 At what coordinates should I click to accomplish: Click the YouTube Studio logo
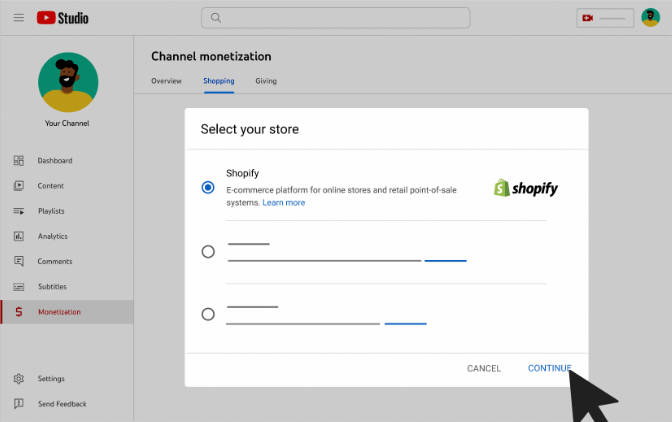(x=63, y=18)
